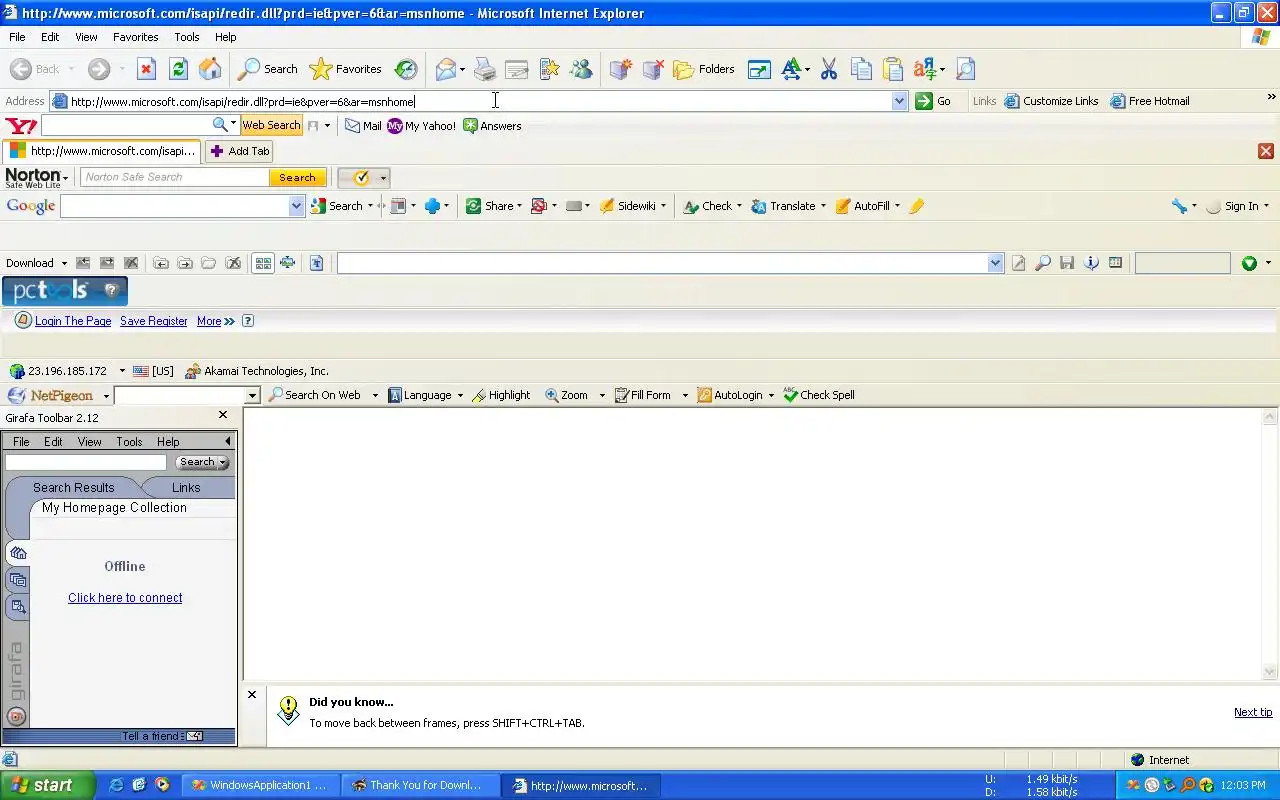Open the Translate dropdown arrow
The image size is (1280, 800).
[x=823, y=206]
